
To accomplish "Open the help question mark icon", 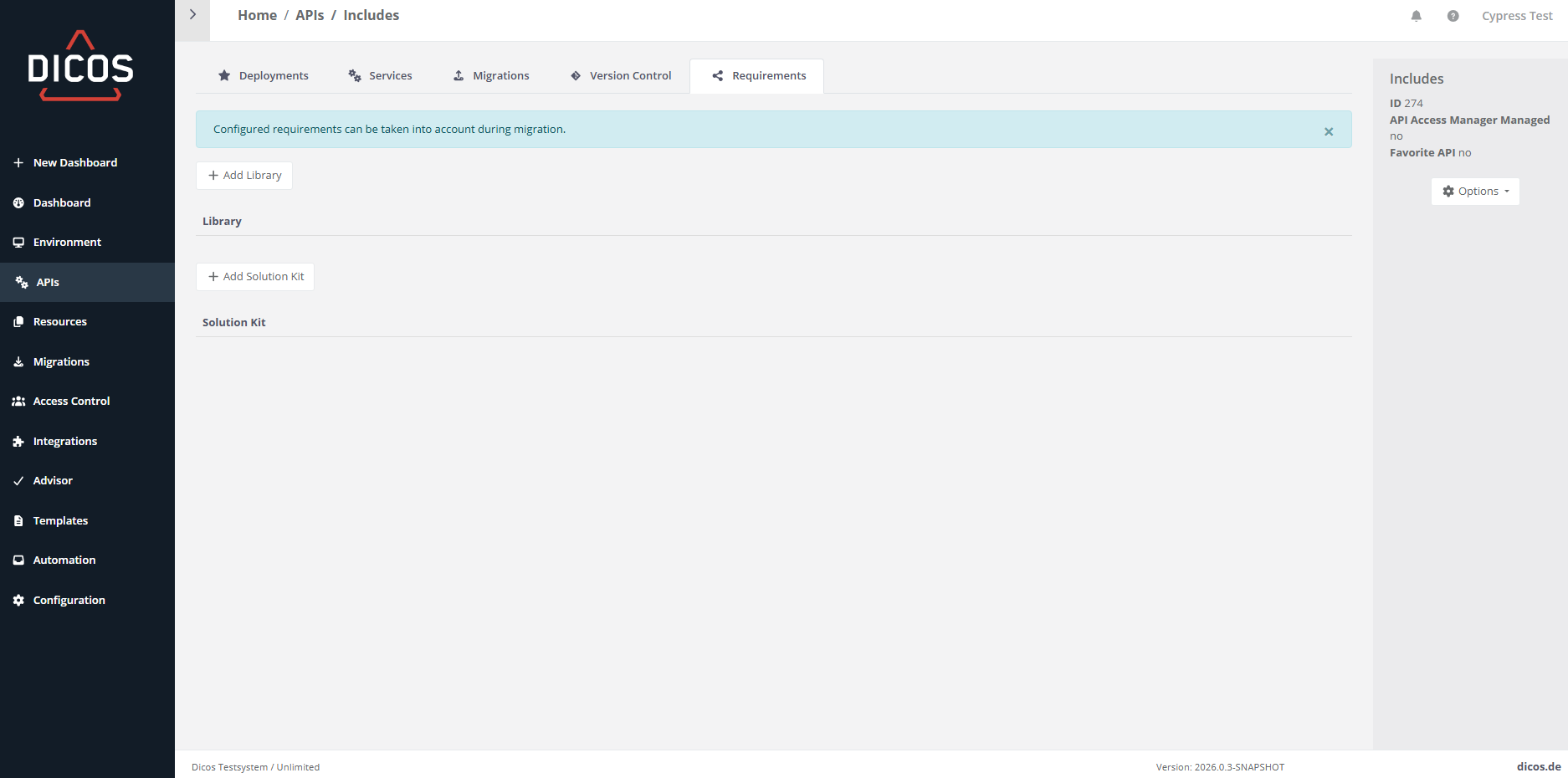I will coord(1453,16).
